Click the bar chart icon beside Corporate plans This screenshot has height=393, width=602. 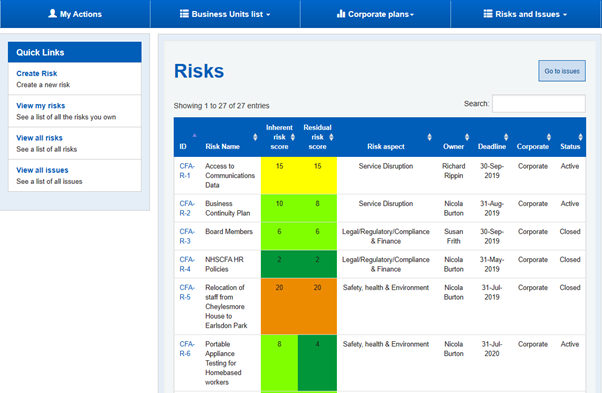(341, 14)
